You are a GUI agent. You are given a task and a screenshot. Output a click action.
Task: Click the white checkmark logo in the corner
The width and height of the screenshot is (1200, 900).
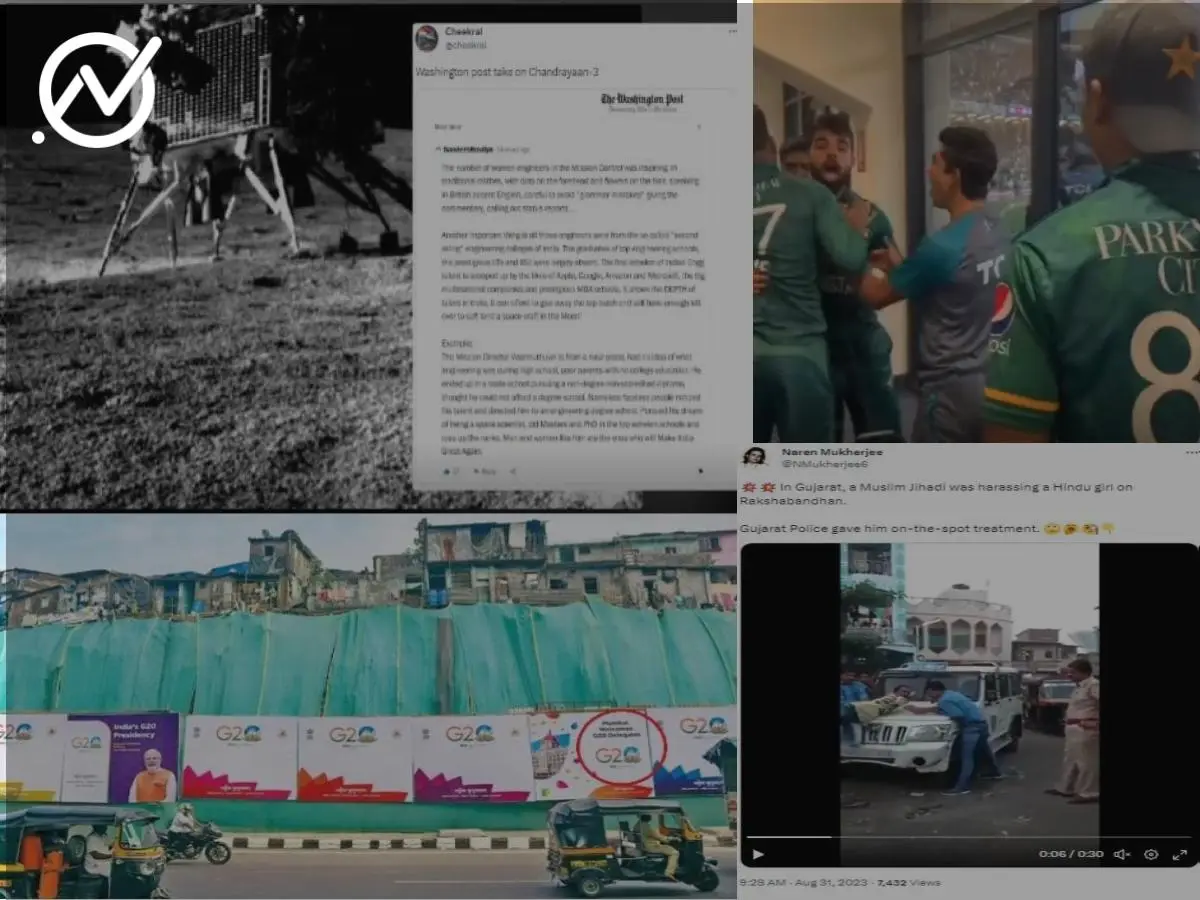click(97, 90)
